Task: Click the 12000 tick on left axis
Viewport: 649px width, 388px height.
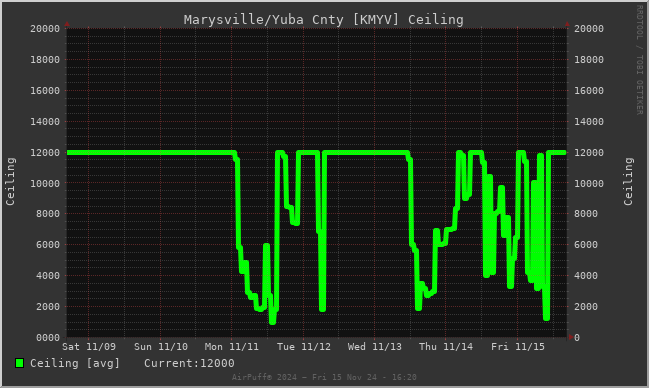Action: [x=45, y=153]
